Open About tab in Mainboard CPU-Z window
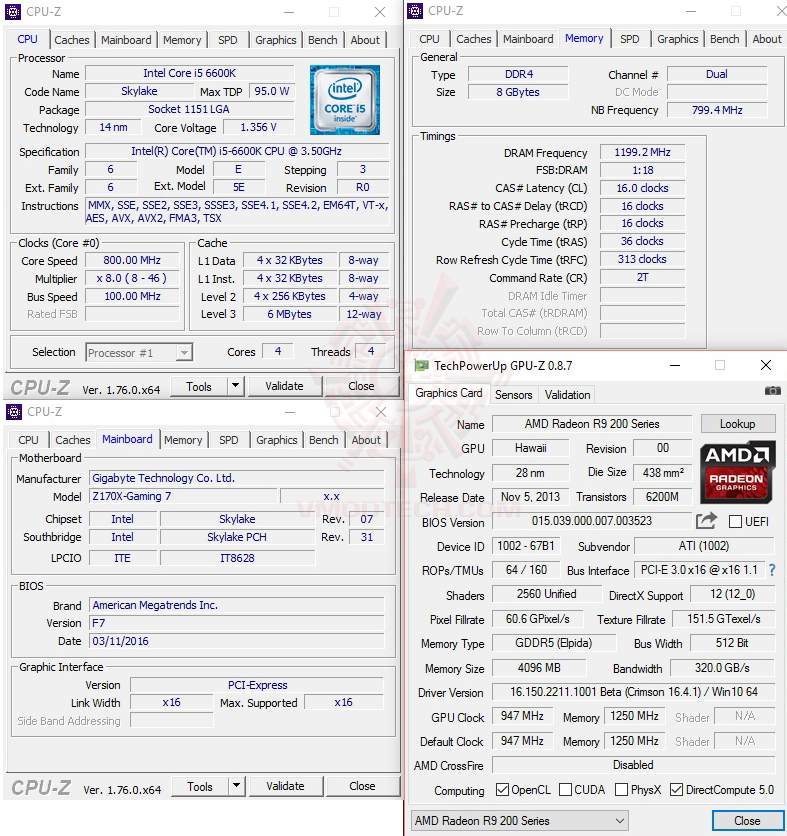 click(x=366, y=440)
